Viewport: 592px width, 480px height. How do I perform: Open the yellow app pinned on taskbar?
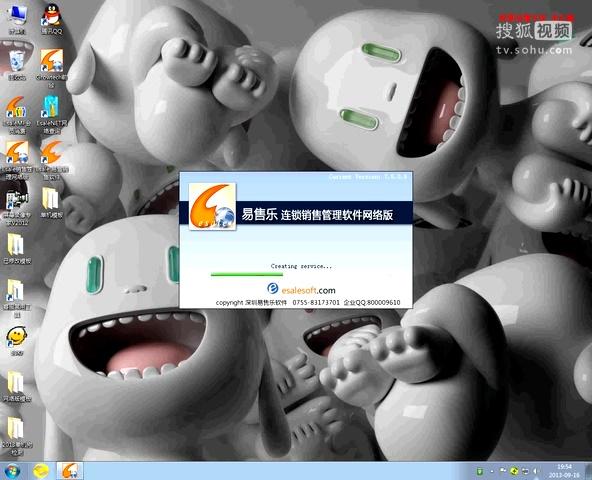pos(41,471)
